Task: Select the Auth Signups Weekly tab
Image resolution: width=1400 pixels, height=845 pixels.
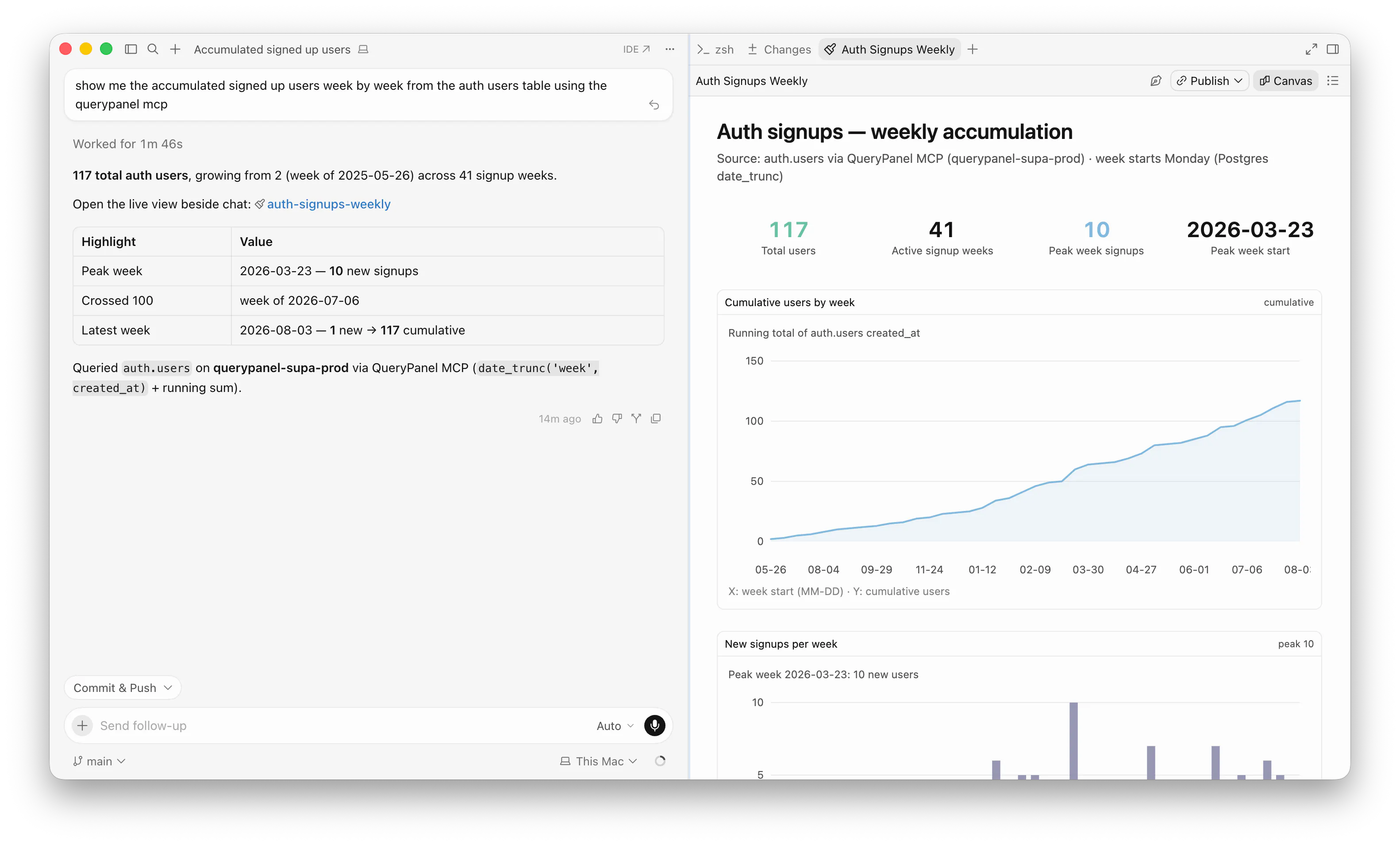Action: point(890,50)
